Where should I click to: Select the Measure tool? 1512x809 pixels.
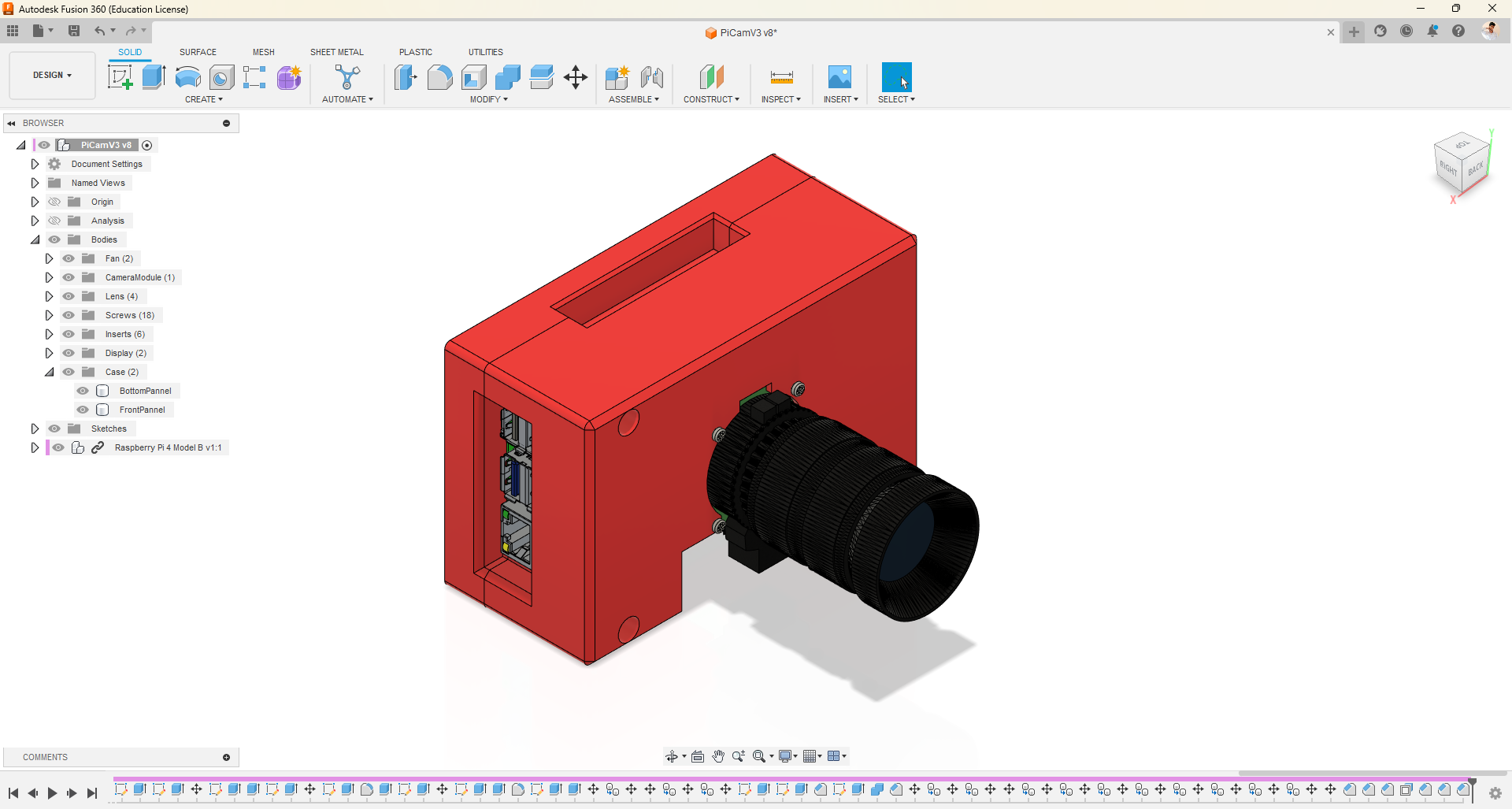(x=781, y=77)
